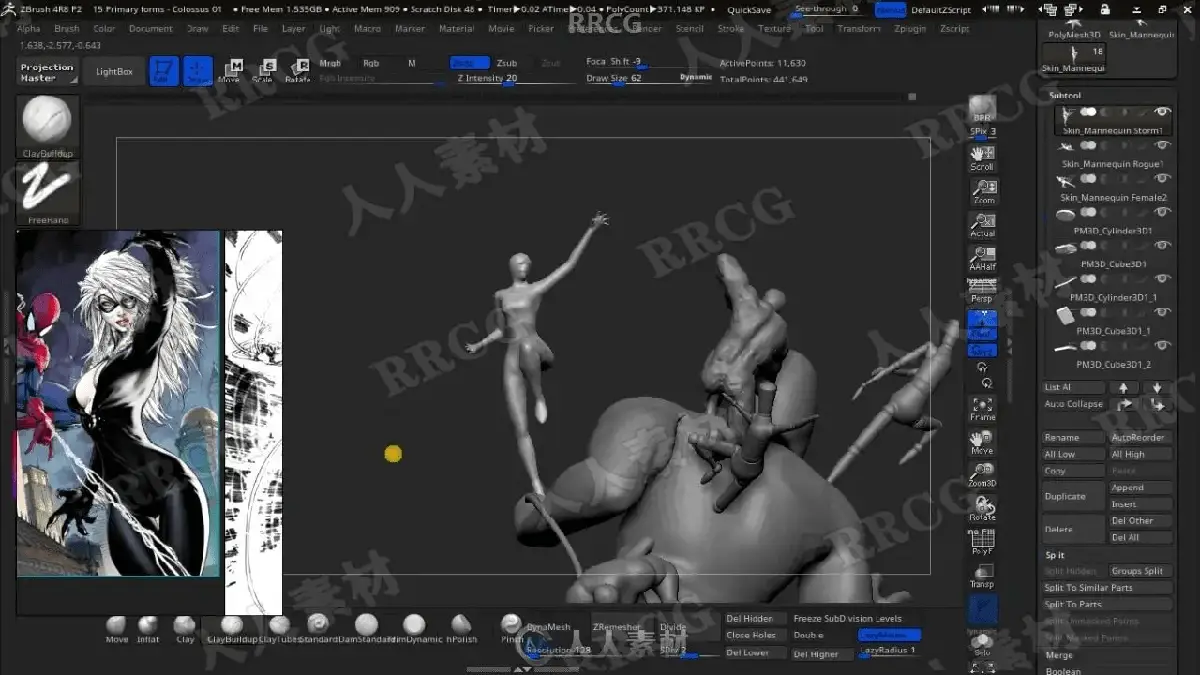The image size is (1200, 675).
Task: Open the Document menu
Action: [x=151, y=29]
